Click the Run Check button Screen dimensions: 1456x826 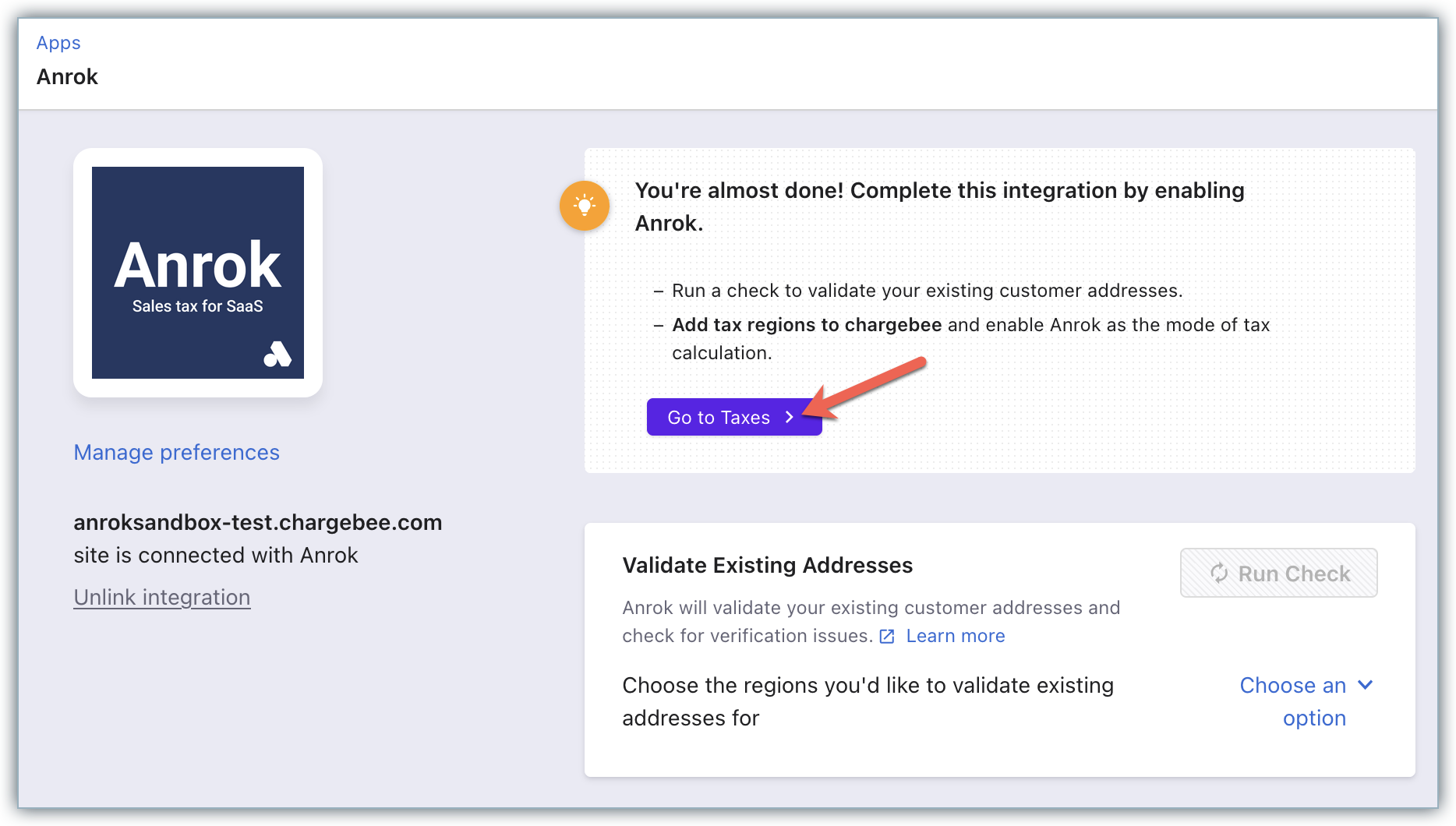point(1278,574)
